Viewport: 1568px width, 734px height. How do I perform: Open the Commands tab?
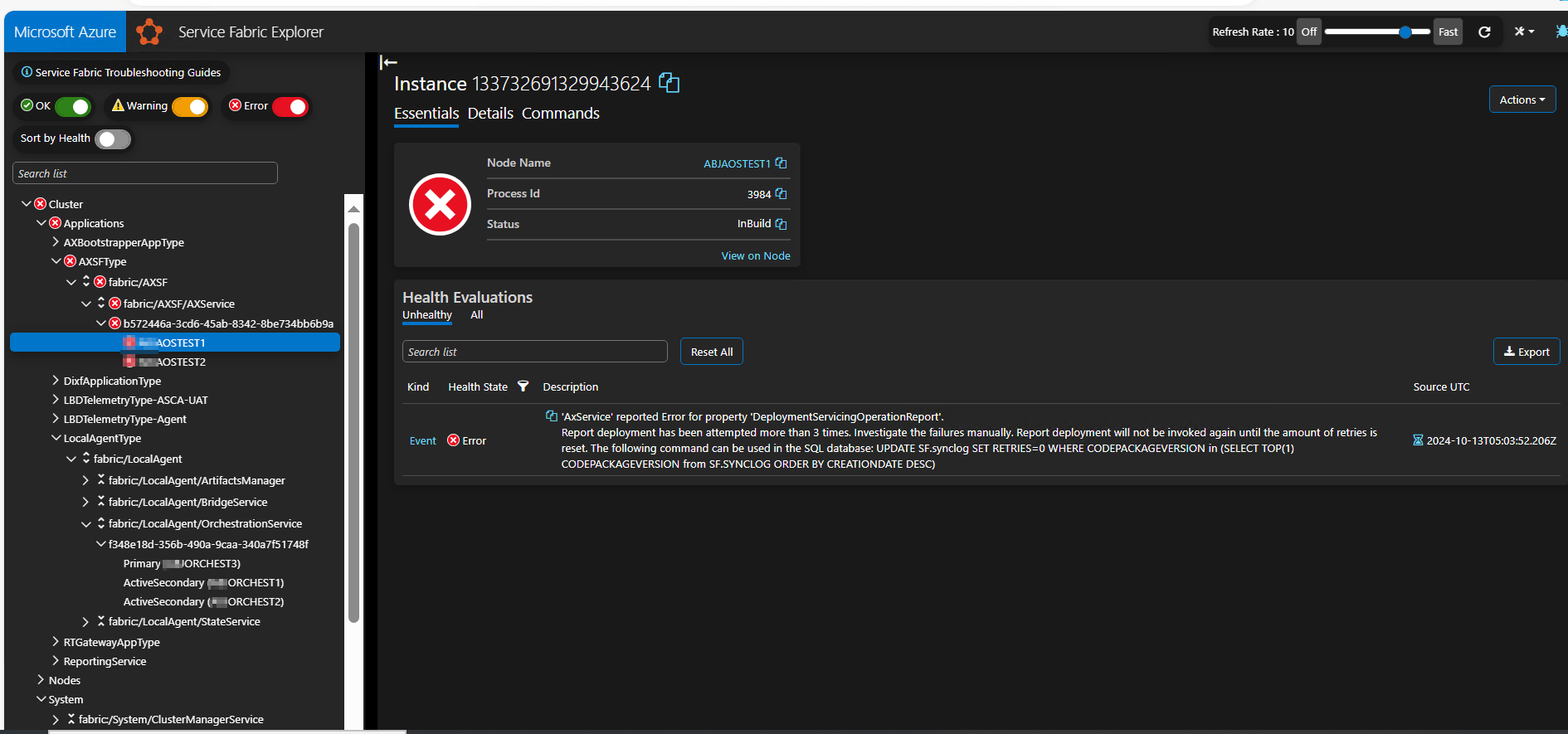561,114
